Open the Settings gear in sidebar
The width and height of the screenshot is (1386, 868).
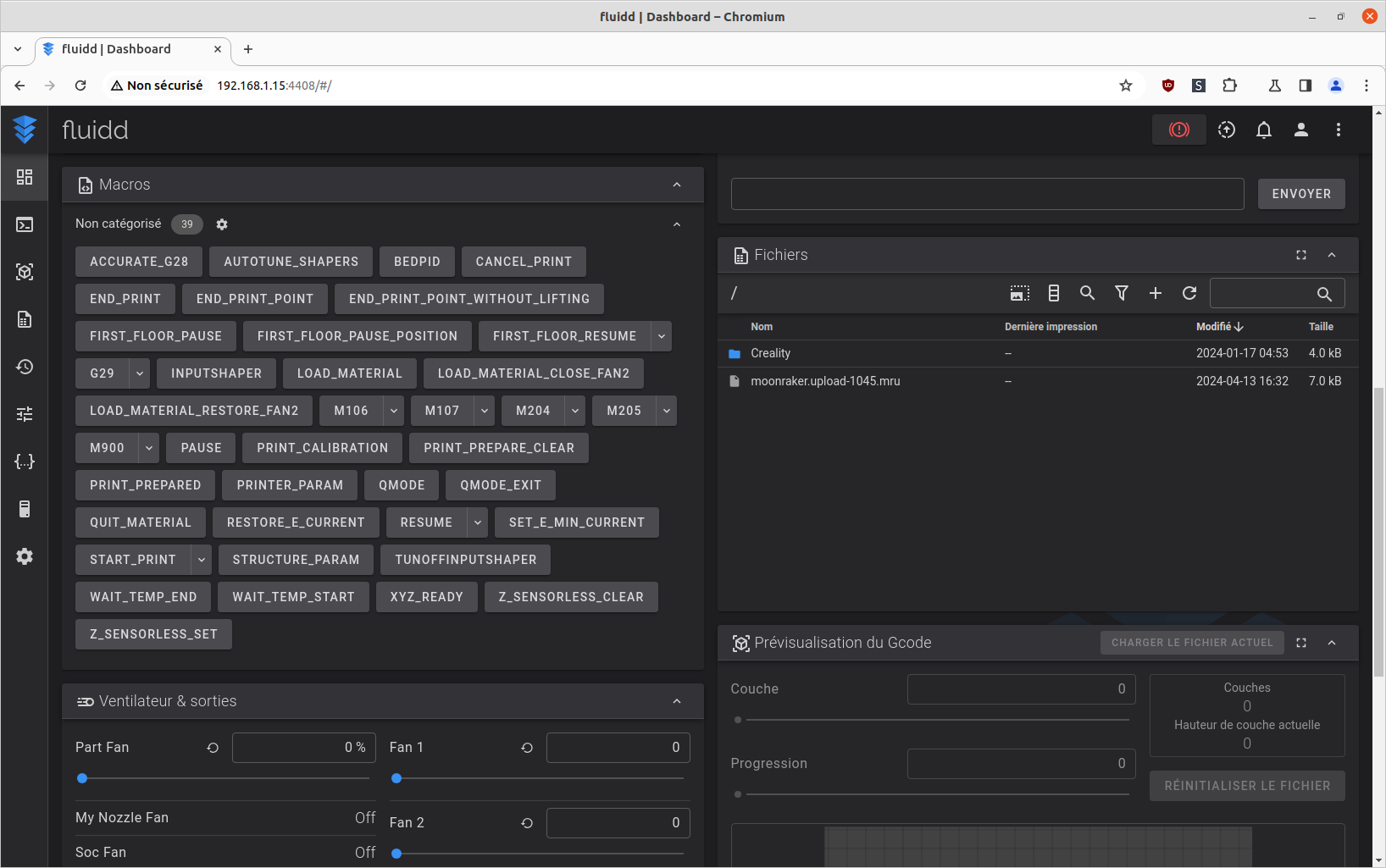tap(25, 556)
